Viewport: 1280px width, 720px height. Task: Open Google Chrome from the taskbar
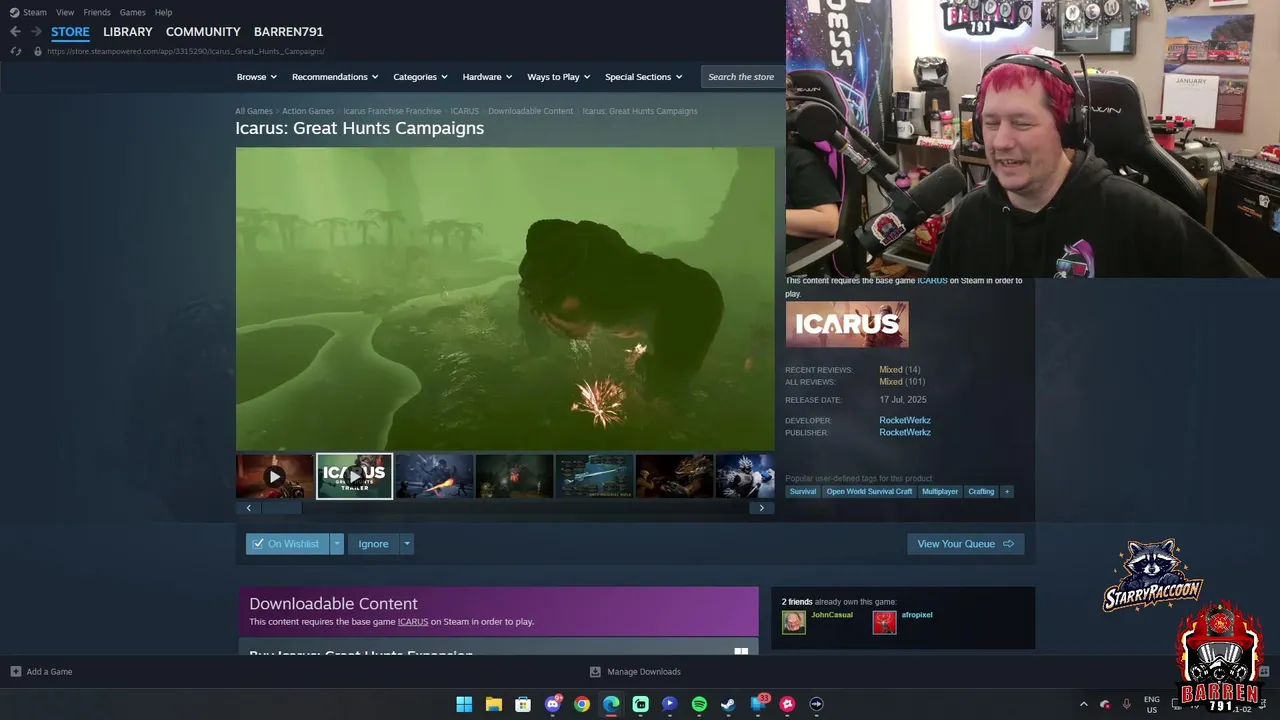point(582,704)
